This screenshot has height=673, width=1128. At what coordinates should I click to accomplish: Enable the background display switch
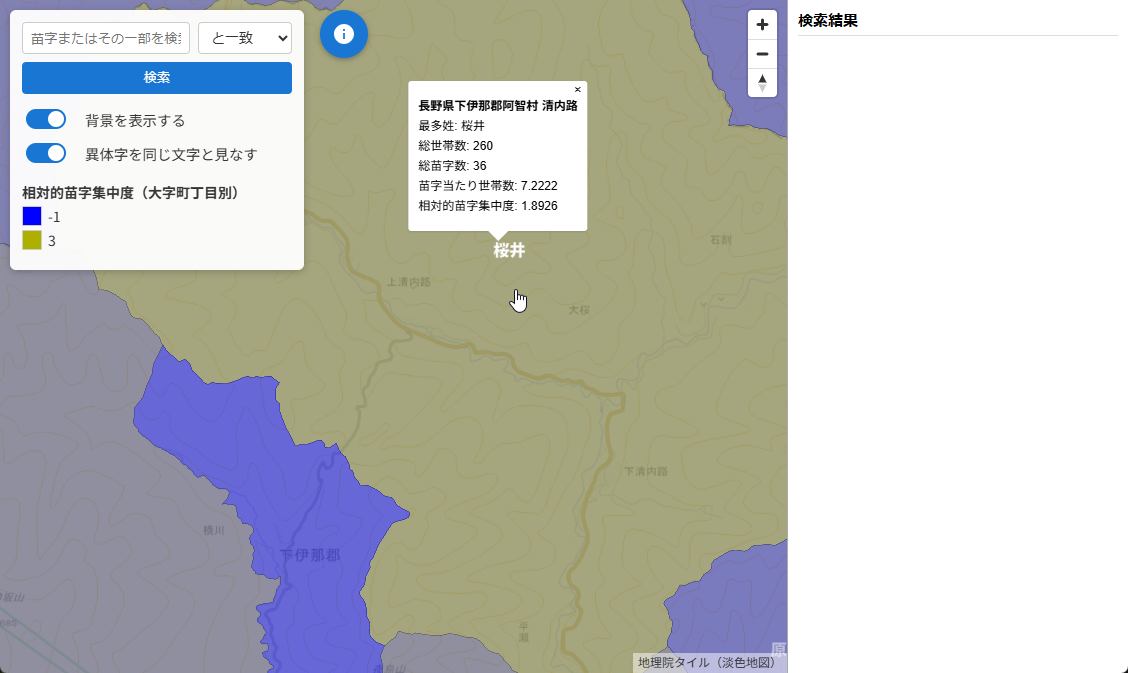tap(45, 119)
